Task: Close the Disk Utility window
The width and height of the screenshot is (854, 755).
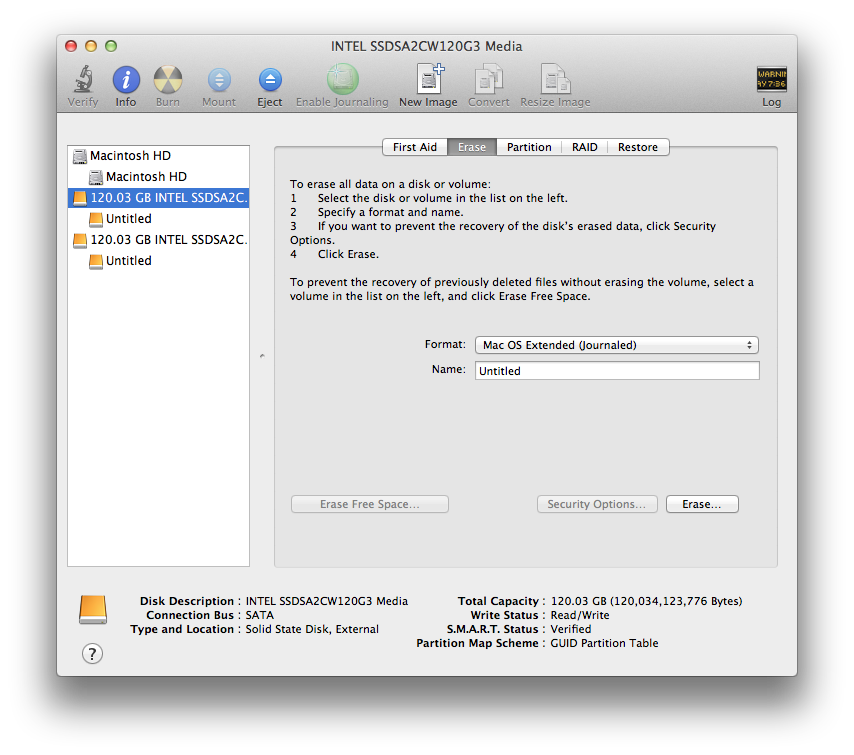Action: point(71,46)
